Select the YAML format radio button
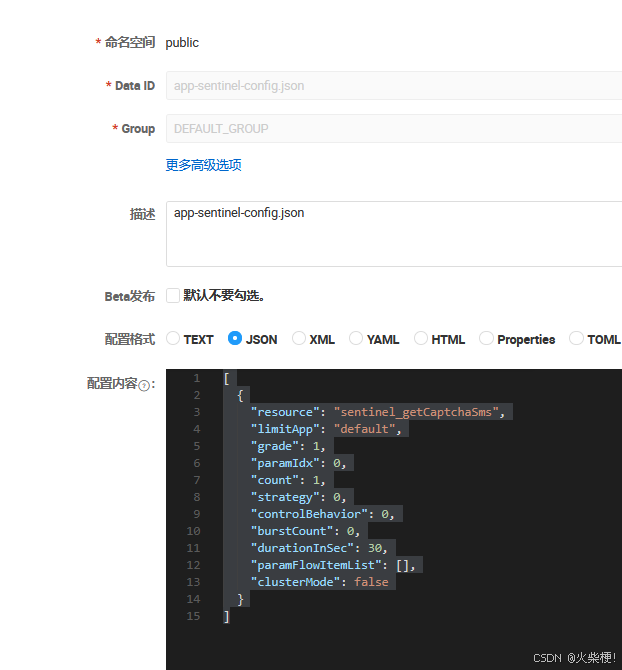The width and height of the screenshot is (622, 670). [x=356, y=338]
